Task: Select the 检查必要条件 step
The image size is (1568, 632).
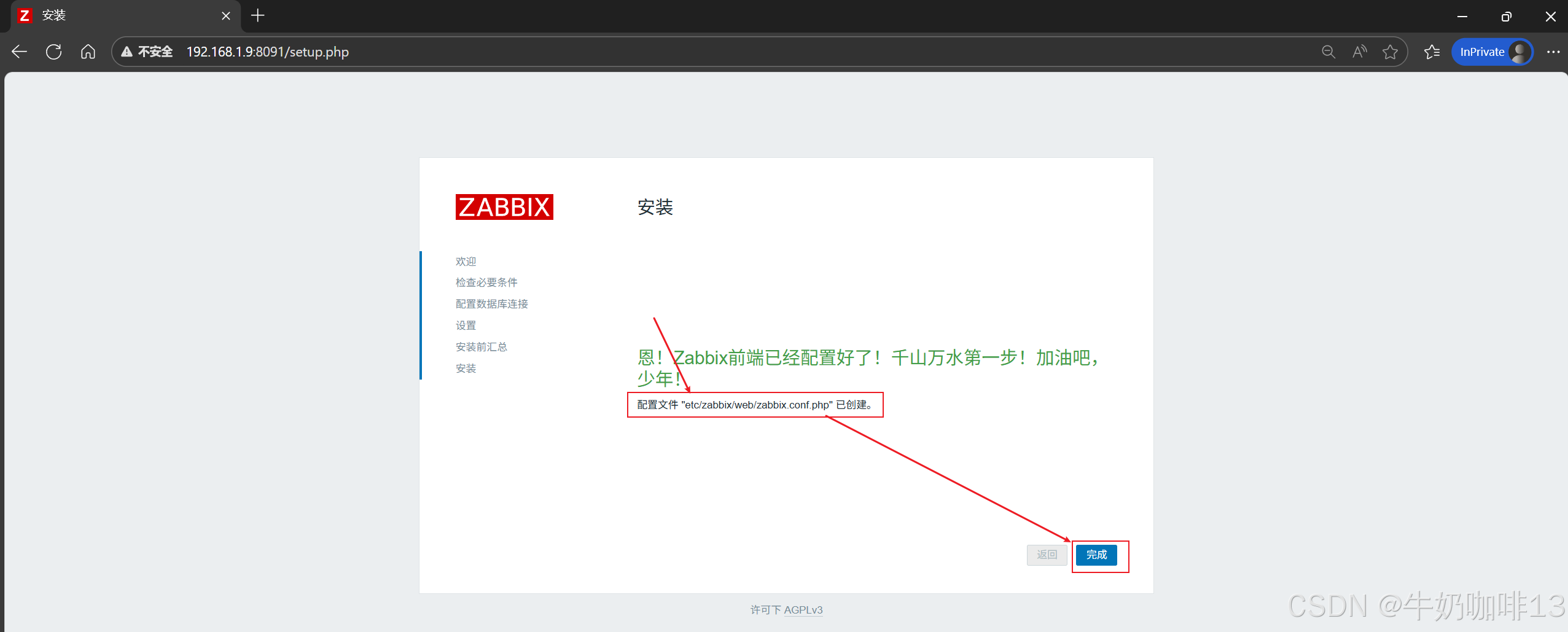Action: pos(486,283)
